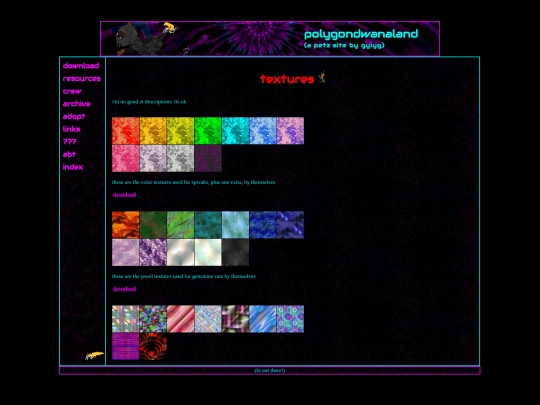Image resolution: width=540 pixels, height=405 pixels.
Task: Choose the blue diagonal streaks texture
Action: 263,319
